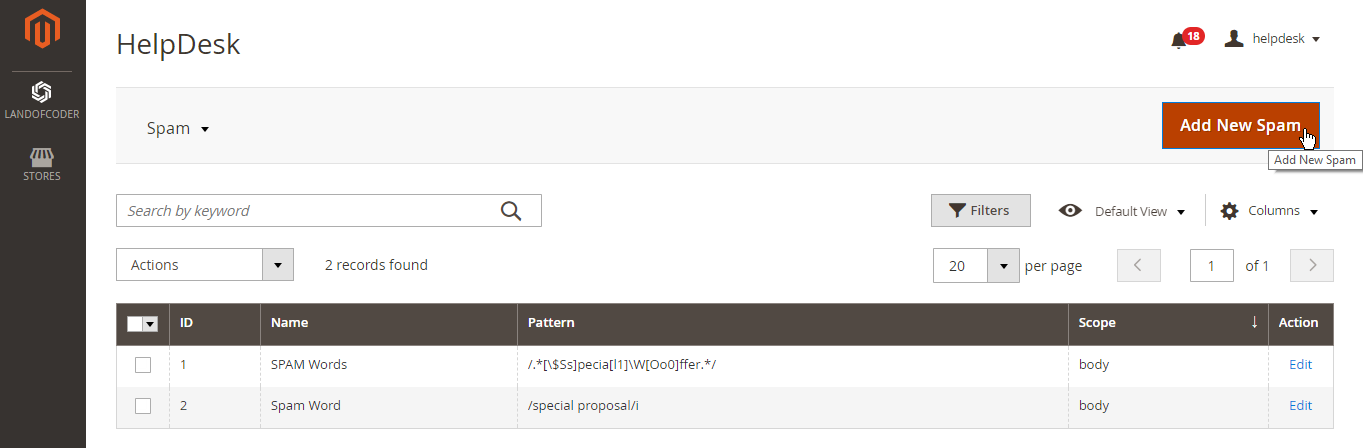Sort by Scope column arrow
1363x448 pixels.
pyautogui.click(x=1254, y=323)
